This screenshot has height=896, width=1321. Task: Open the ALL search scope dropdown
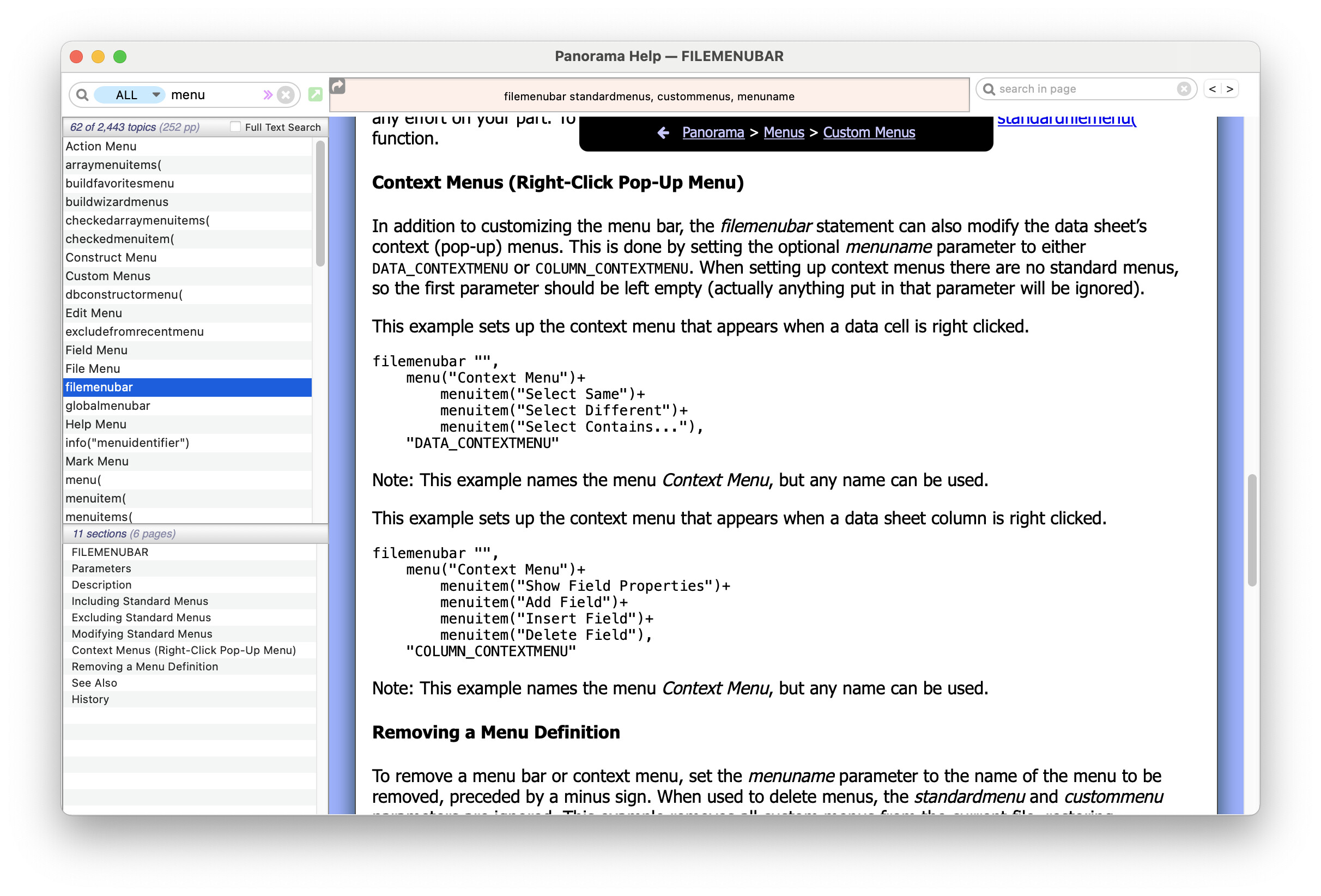click(x=130, y=95)
